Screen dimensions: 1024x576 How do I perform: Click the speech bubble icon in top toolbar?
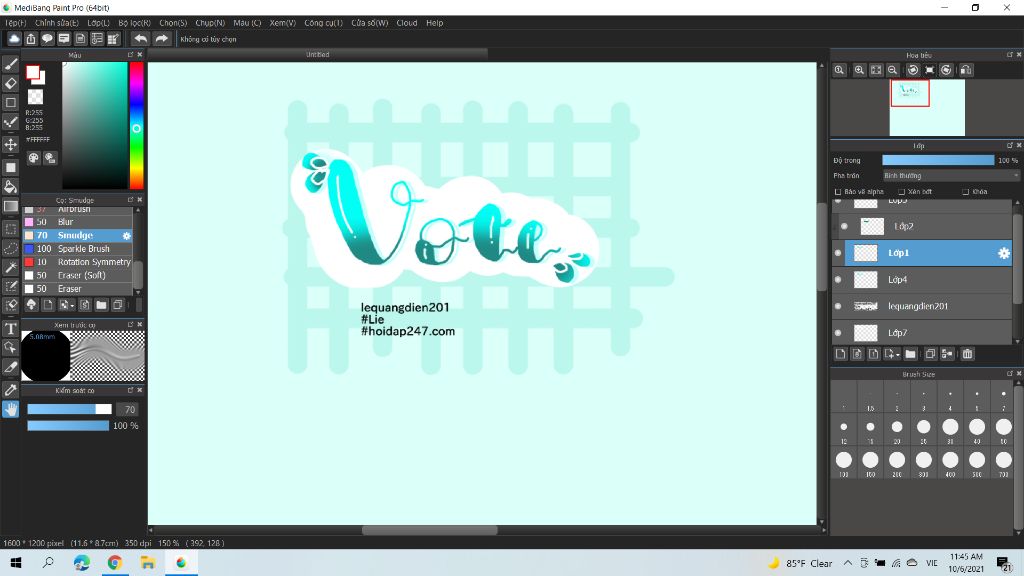pos(47,39)
